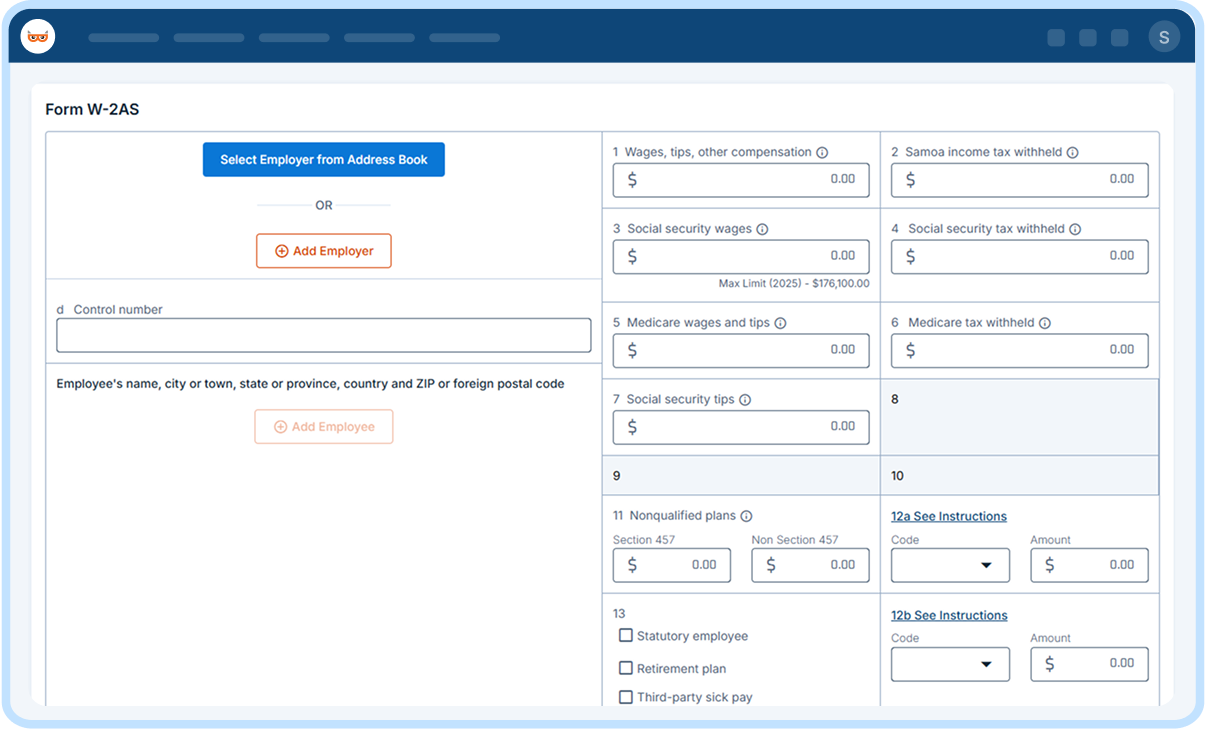
Task: Click the owl logo icon
Action: tap(38, 37)
